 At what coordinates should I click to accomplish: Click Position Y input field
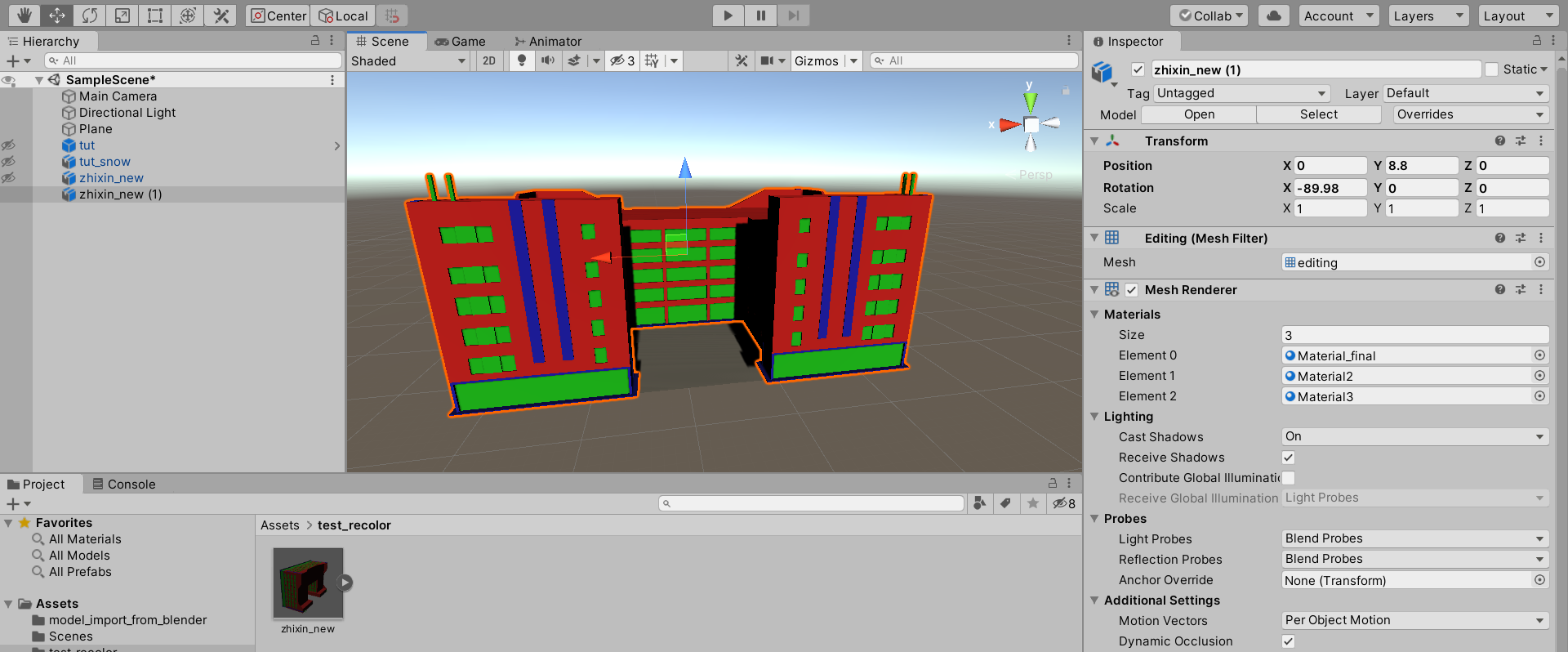tap(1422, 165)
